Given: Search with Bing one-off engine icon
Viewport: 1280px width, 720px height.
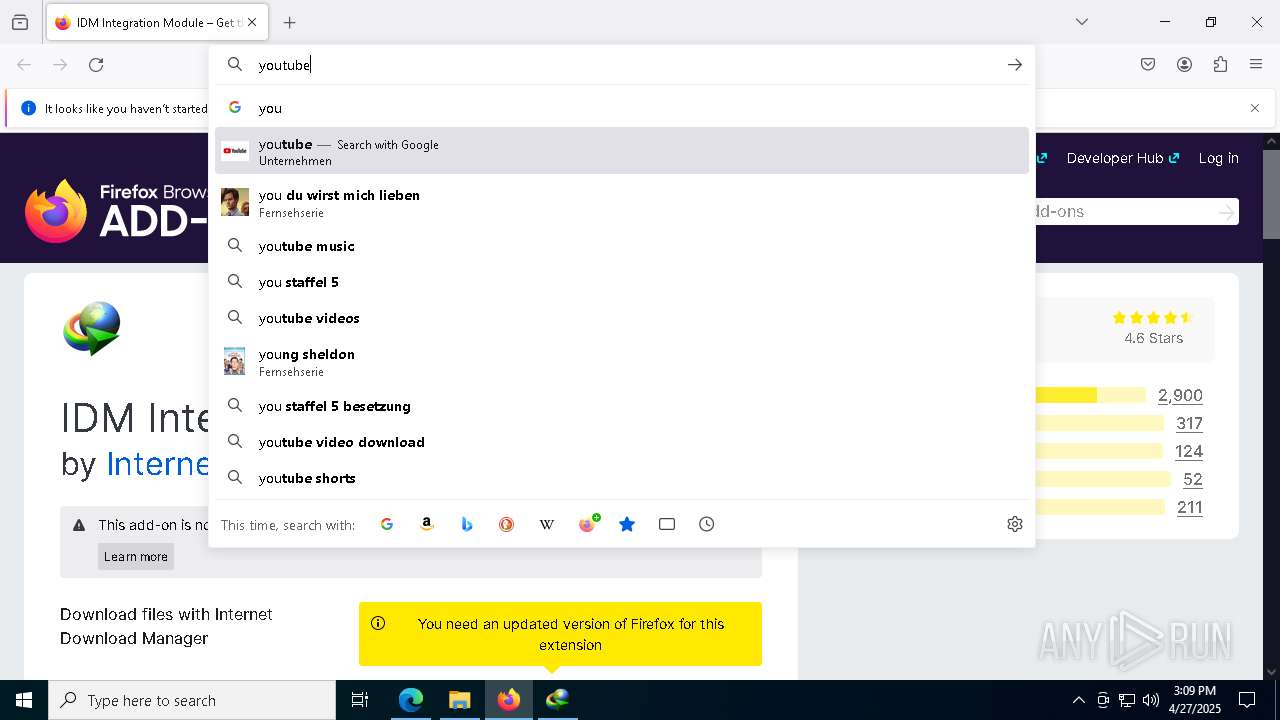Looking at the screenshot, I should pos(467,524).
